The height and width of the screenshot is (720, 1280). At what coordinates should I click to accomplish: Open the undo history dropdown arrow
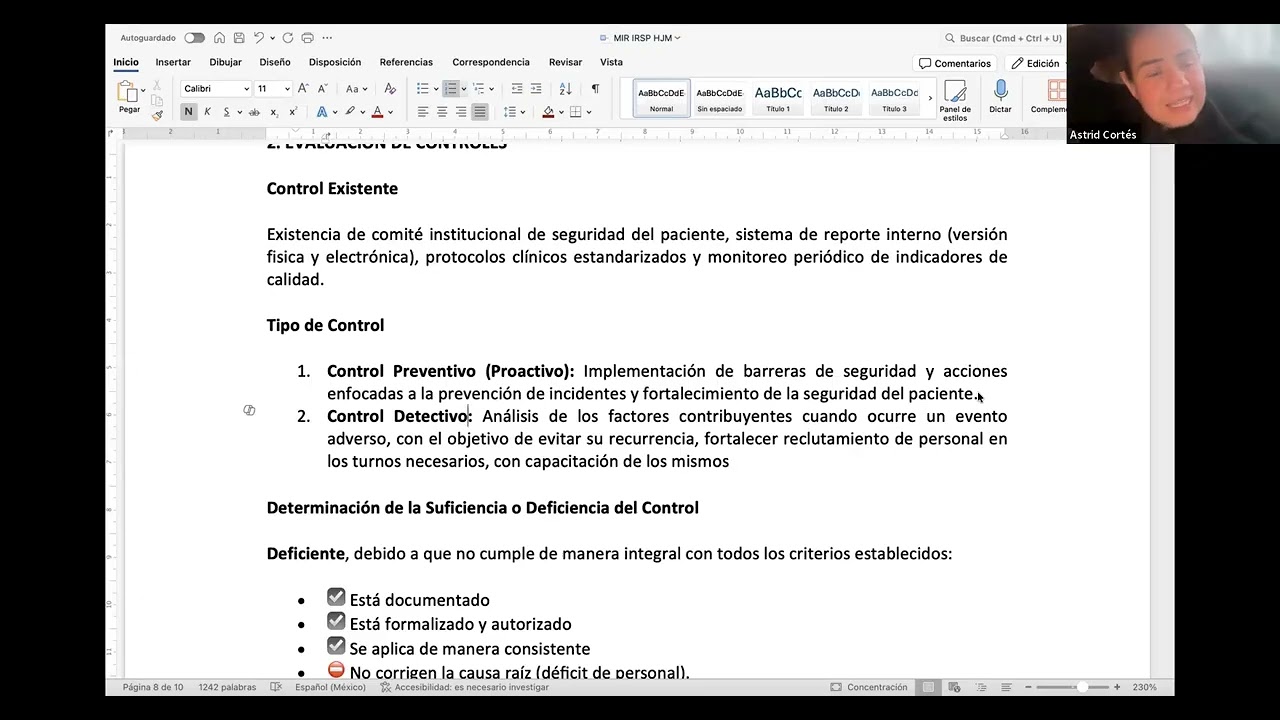pos(271,38)
